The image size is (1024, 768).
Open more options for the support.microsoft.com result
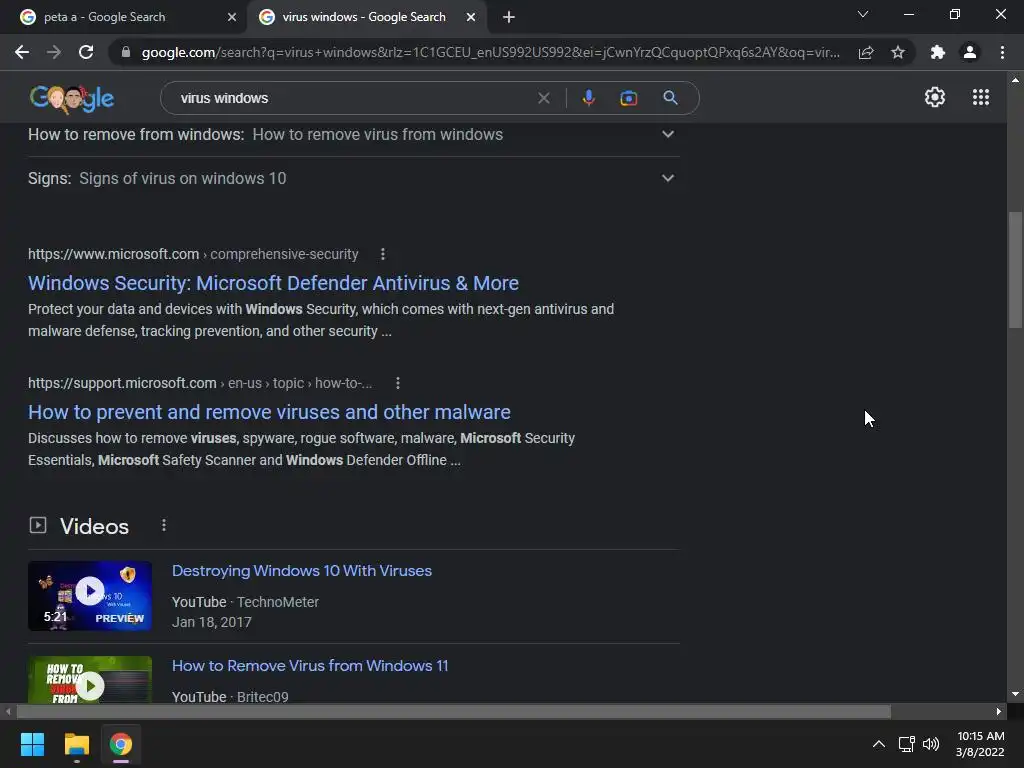[x=398, y=383]
